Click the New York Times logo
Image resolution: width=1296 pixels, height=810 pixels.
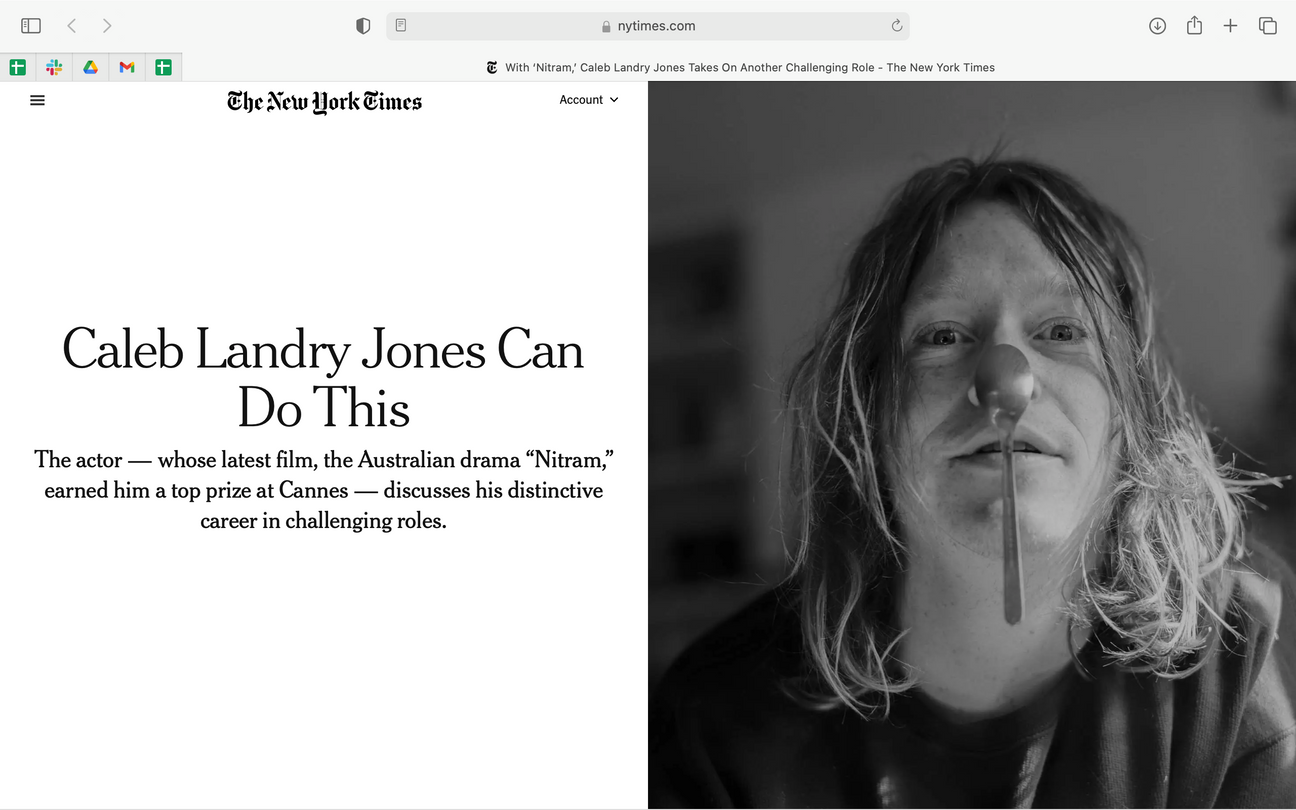(x=324, y=101)
